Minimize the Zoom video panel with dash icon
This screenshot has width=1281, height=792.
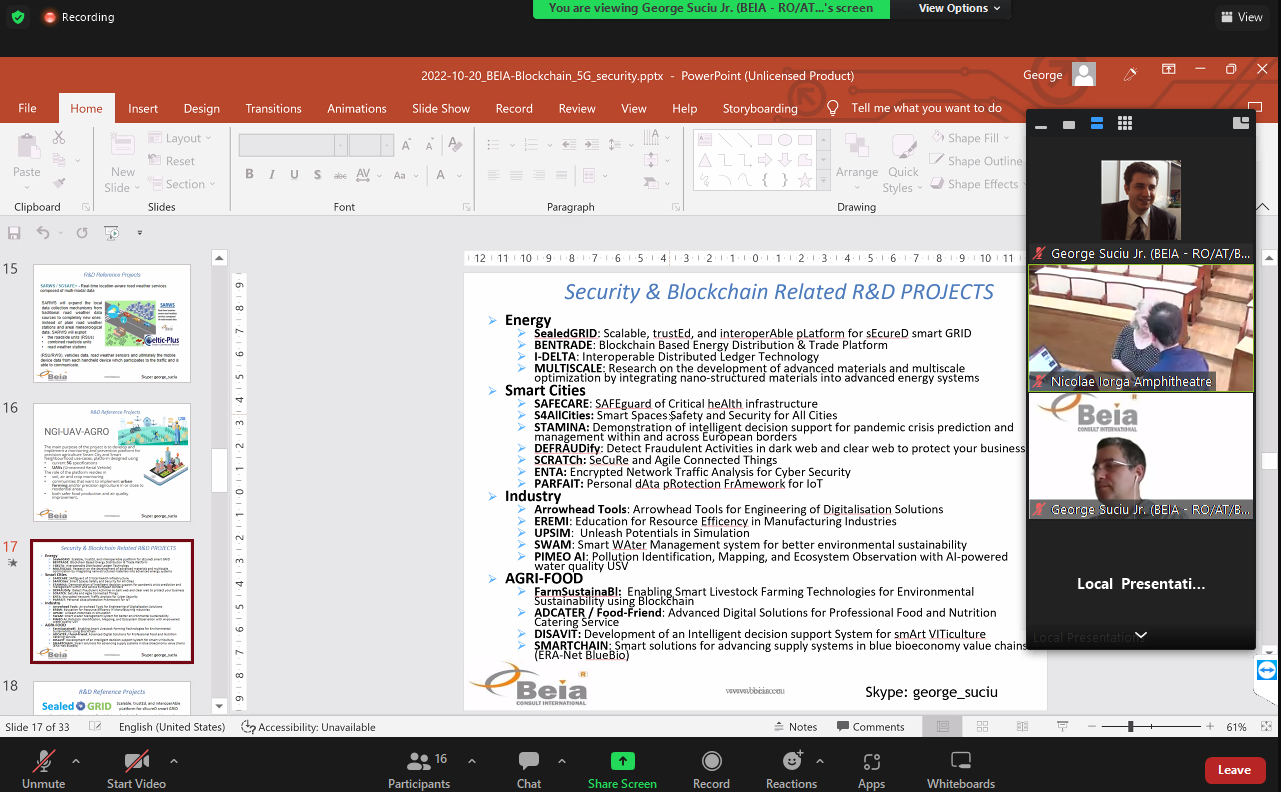coord(1041,125)
